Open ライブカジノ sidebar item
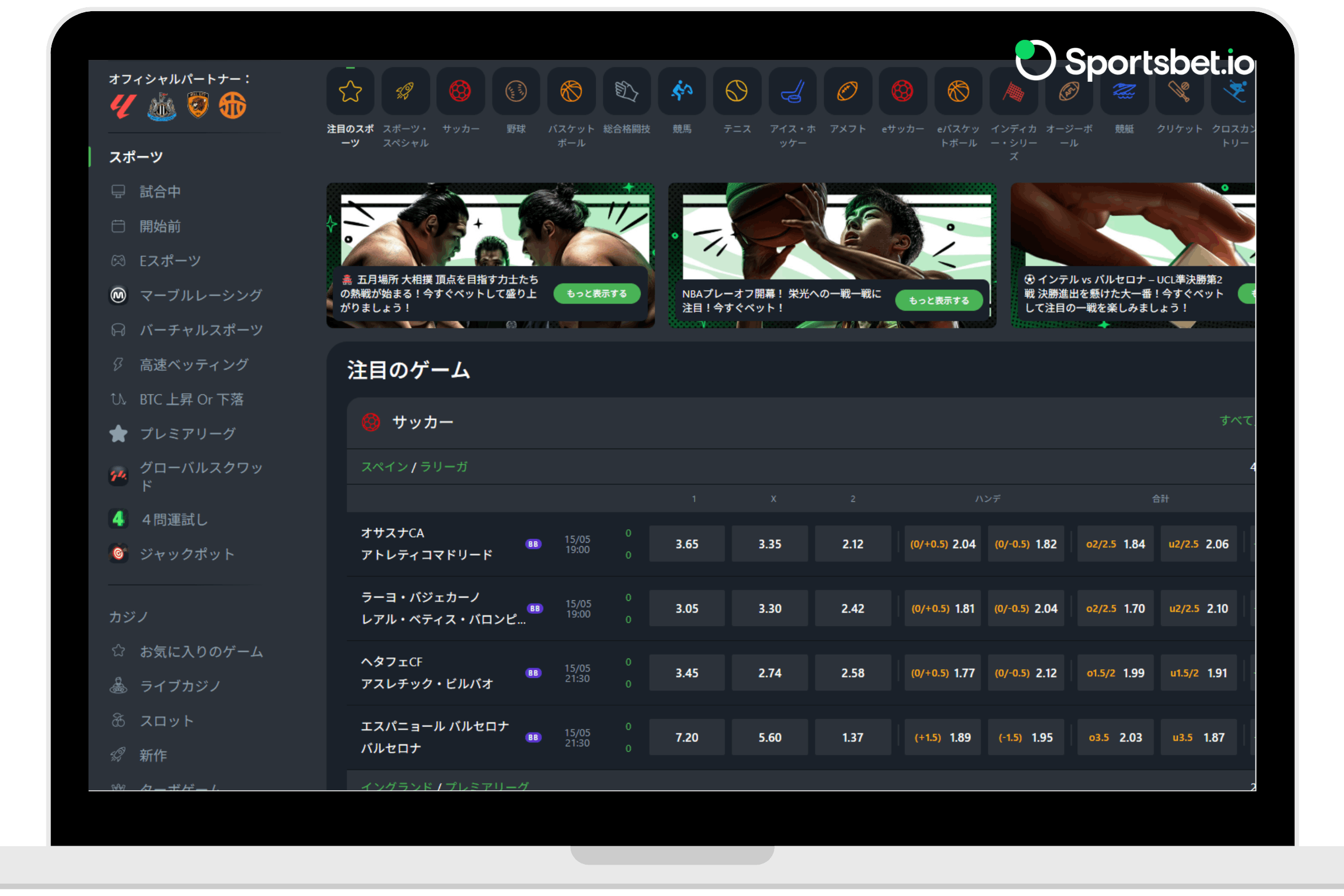The height and width of the screenshot is (896, 1344). coord(165,687)
